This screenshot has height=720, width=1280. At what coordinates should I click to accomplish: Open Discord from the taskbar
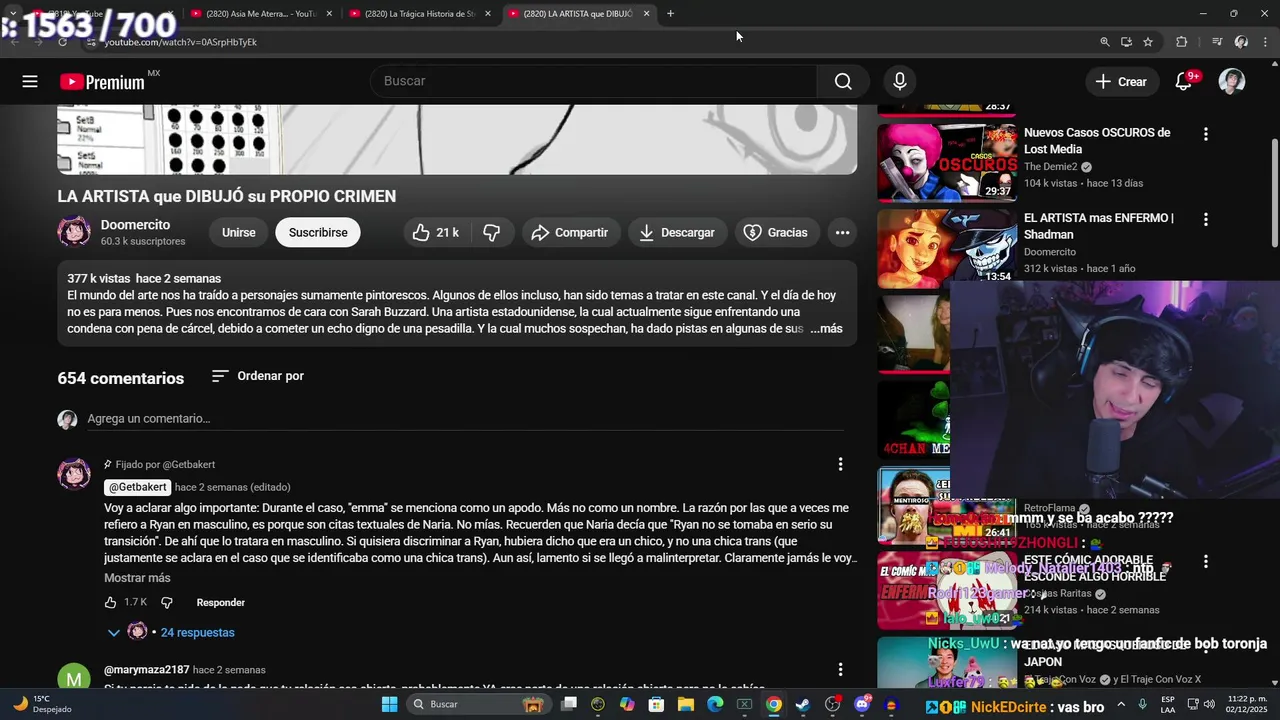(863, 704)
